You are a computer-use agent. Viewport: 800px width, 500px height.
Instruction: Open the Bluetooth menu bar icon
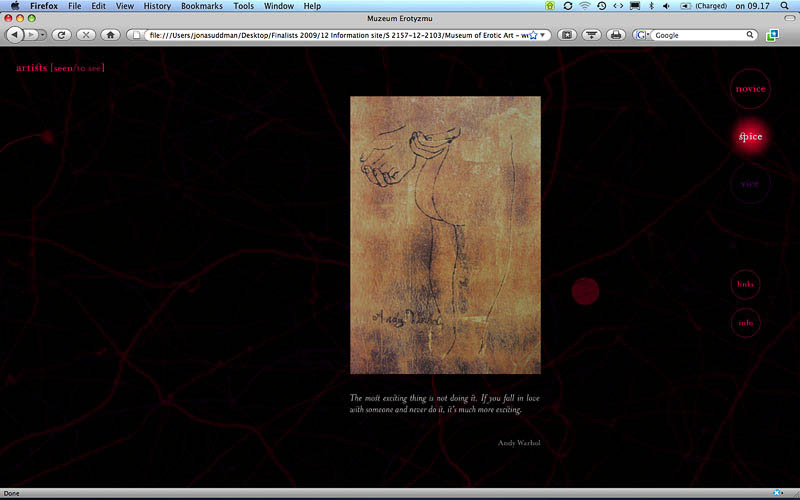click(651, 6)
